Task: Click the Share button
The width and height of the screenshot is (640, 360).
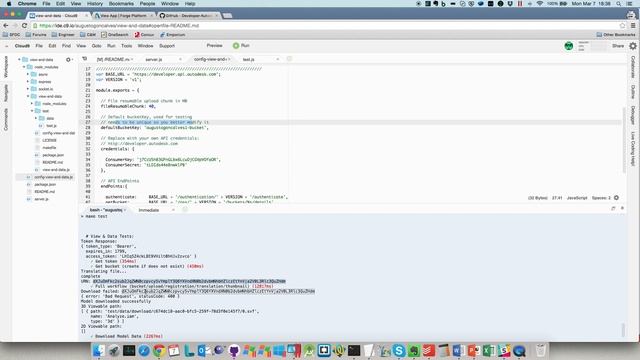Action: 618,46
